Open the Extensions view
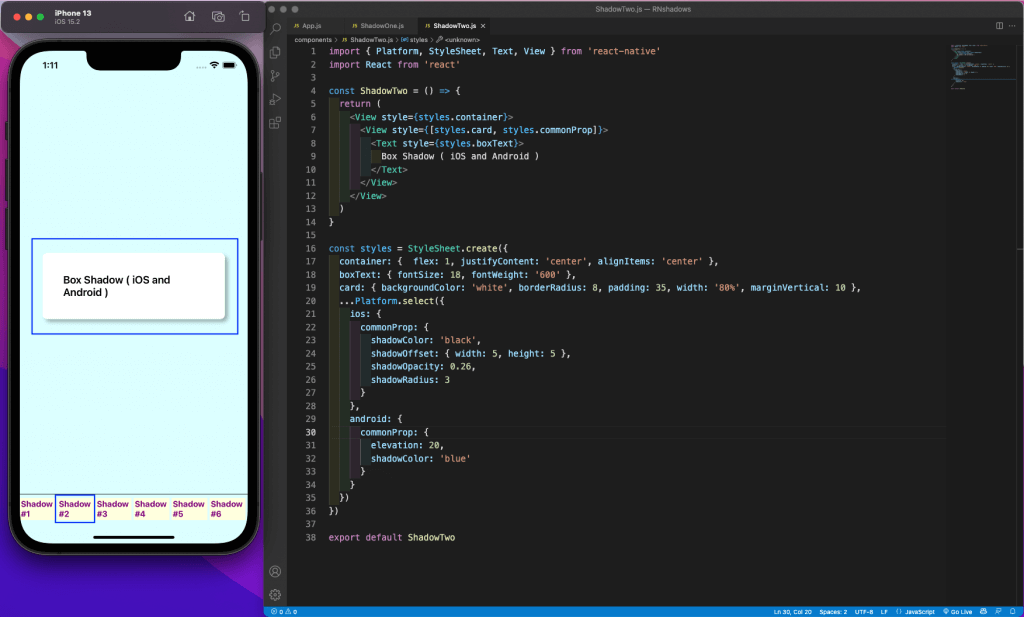1024x617 pixels. pos(276,123)
